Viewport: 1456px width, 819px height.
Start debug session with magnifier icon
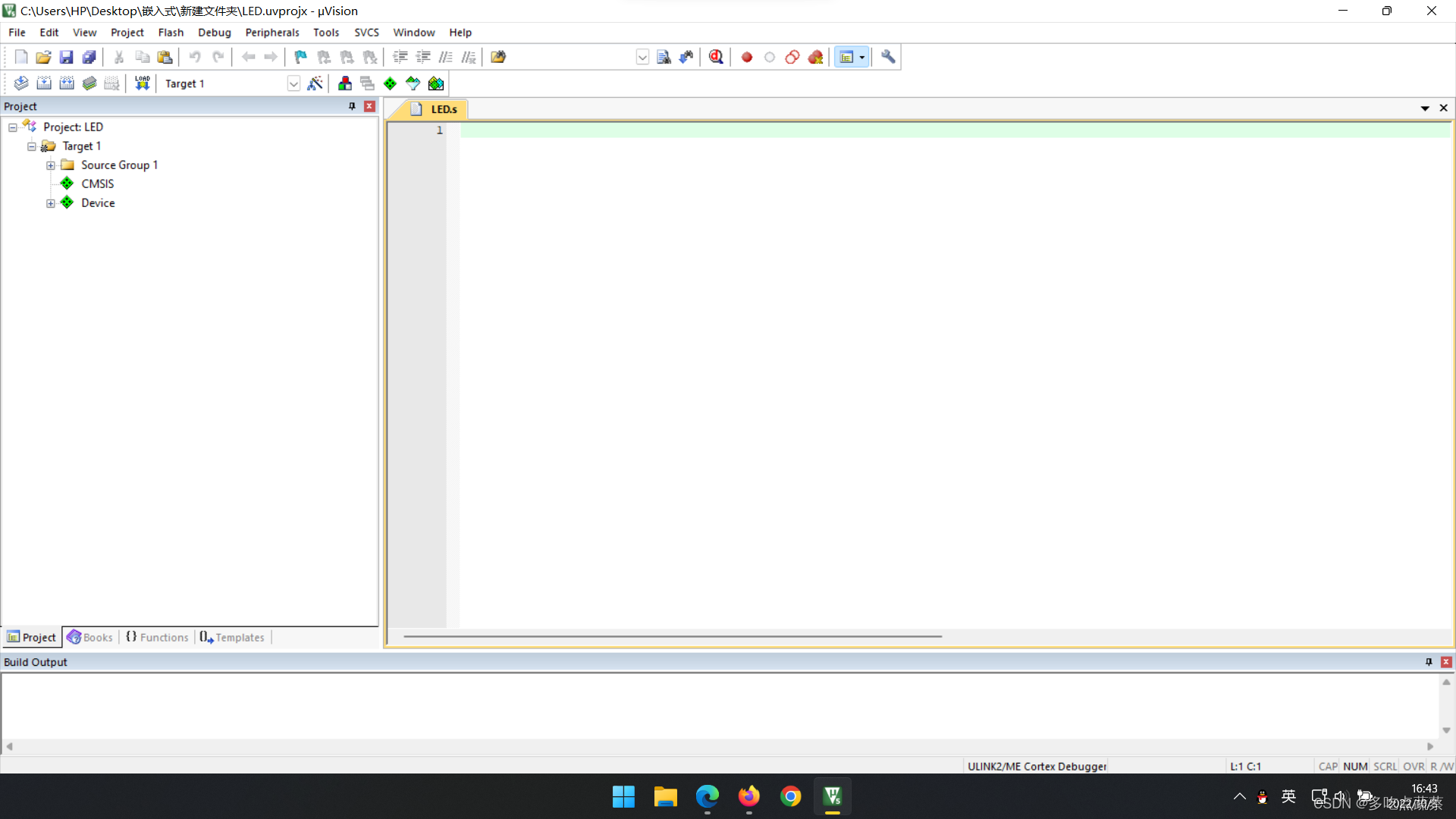click(x=716, y=57)
